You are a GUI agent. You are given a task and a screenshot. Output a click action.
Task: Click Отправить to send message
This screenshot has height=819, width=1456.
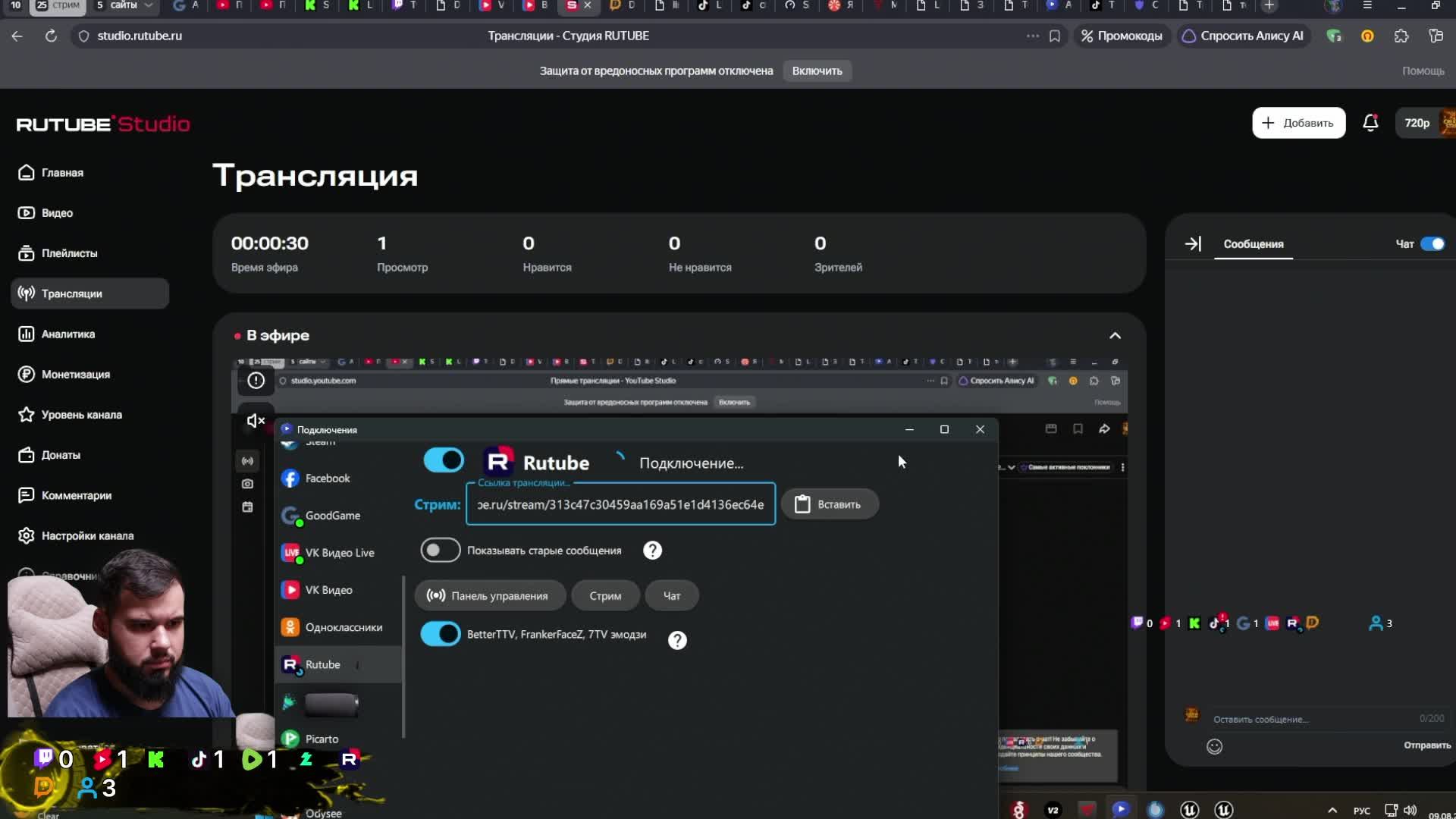(x=1426, y=745)
